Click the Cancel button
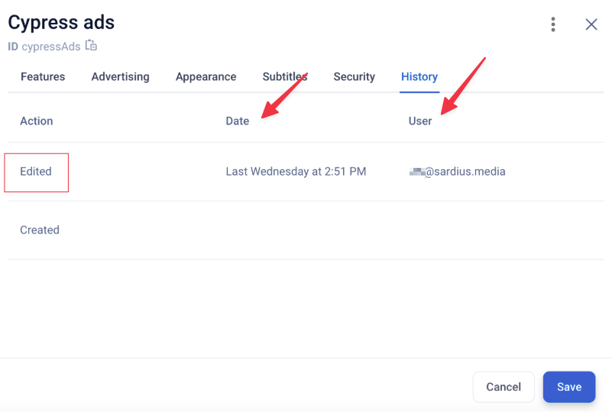The height and width of the screenshot is (412, 612). click(503, 387)
